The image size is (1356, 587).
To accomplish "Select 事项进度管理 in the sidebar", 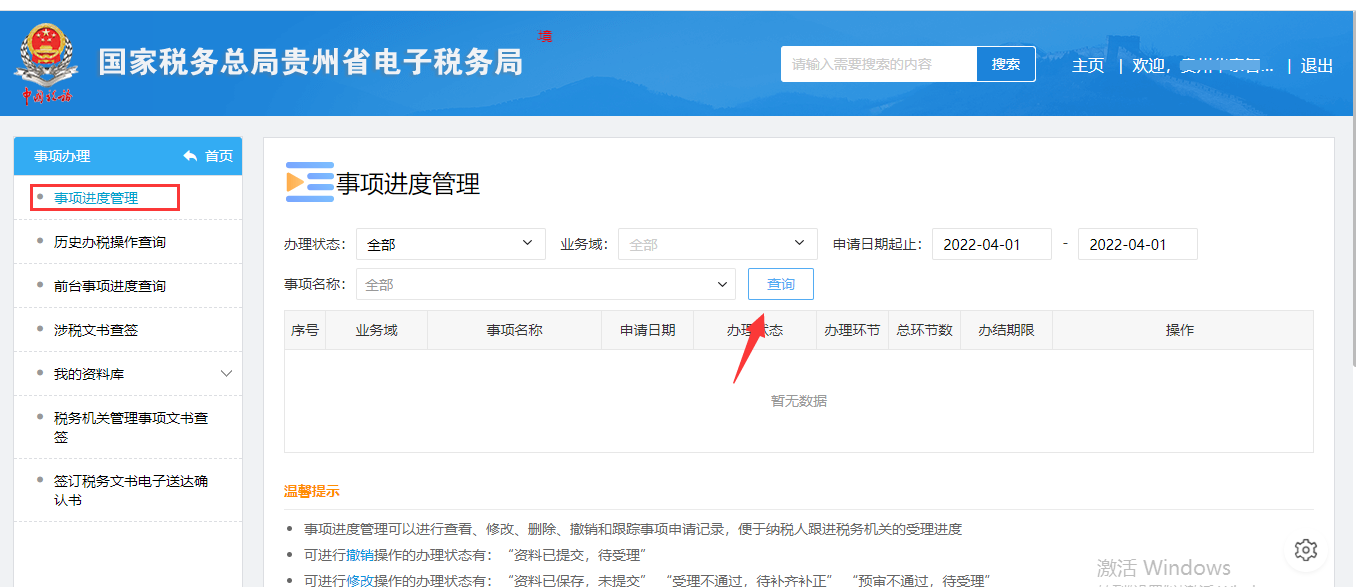I will click(96, 198).
